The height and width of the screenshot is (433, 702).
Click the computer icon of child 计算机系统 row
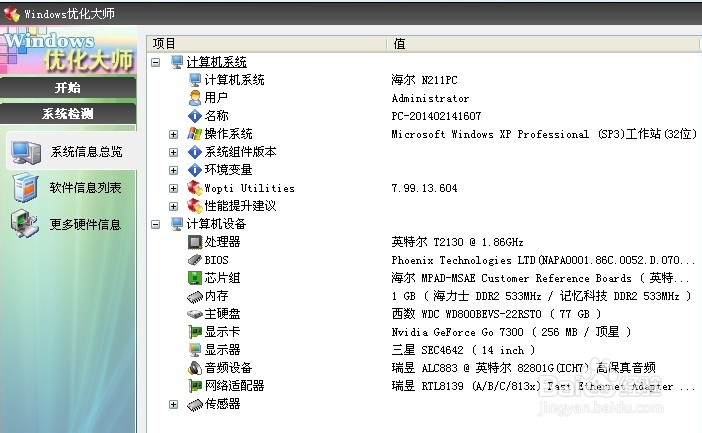[x=195, y=80]
